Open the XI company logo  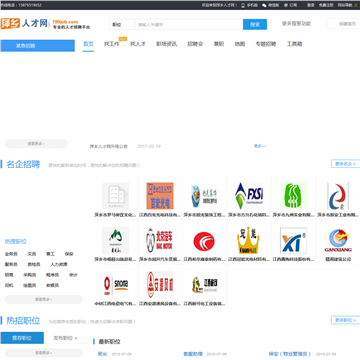pos(294,240)
